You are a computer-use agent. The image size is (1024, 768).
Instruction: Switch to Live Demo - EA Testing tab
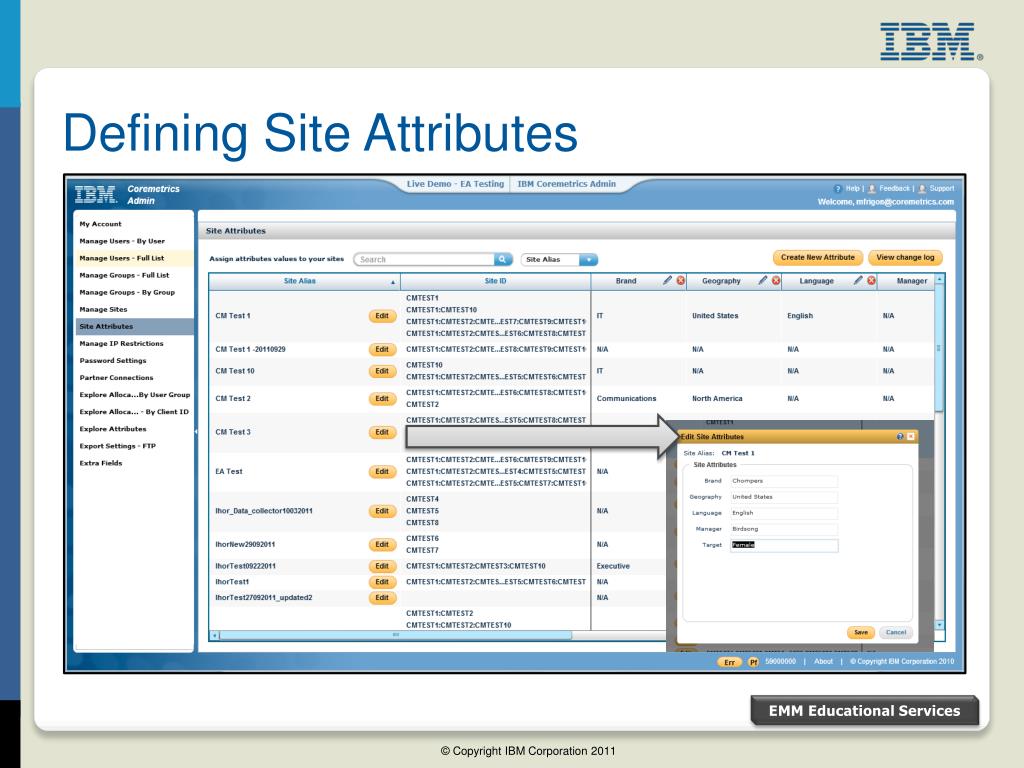pyautogui.click(x=455, y=184)
